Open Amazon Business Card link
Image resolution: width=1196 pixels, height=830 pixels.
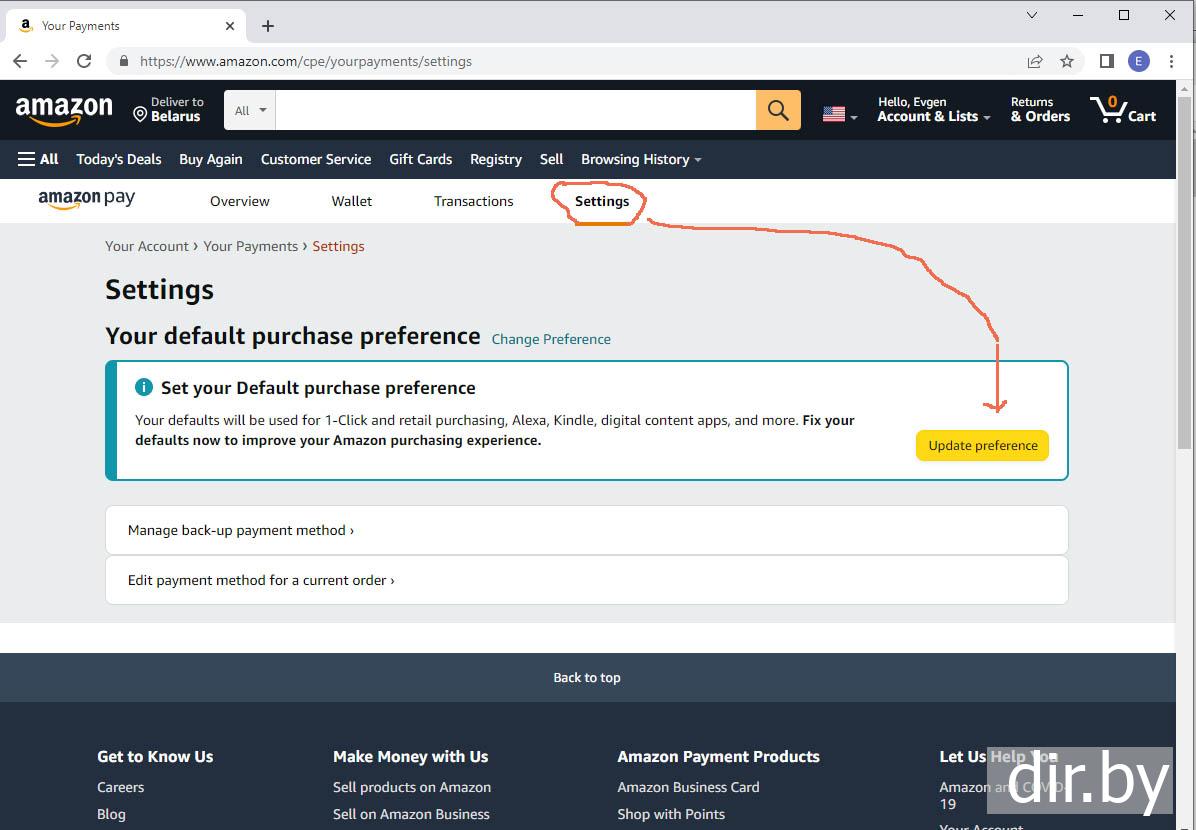click(688, 787)
